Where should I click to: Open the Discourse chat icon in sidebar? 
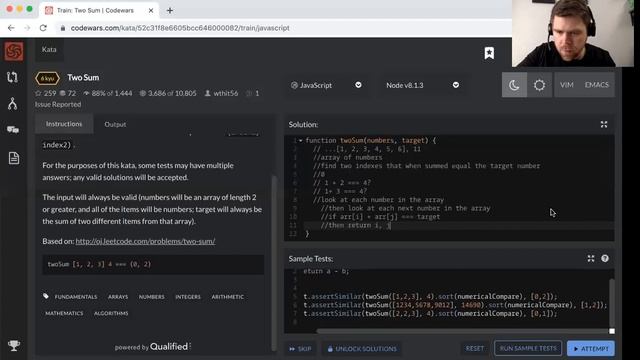[13, 130]
